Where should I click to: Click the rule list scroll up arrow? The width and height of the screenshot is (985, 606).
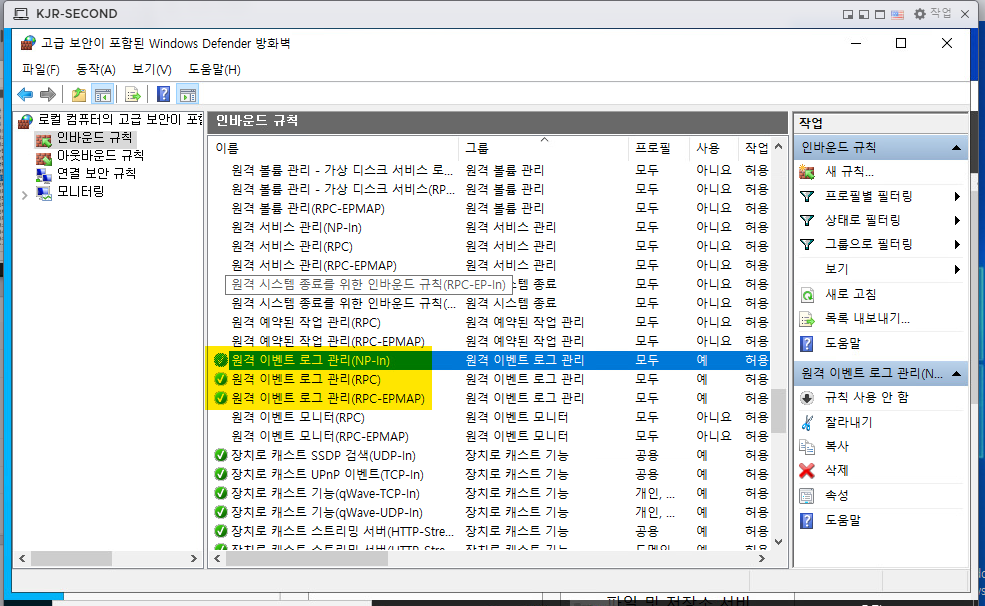tap(778, 146)
